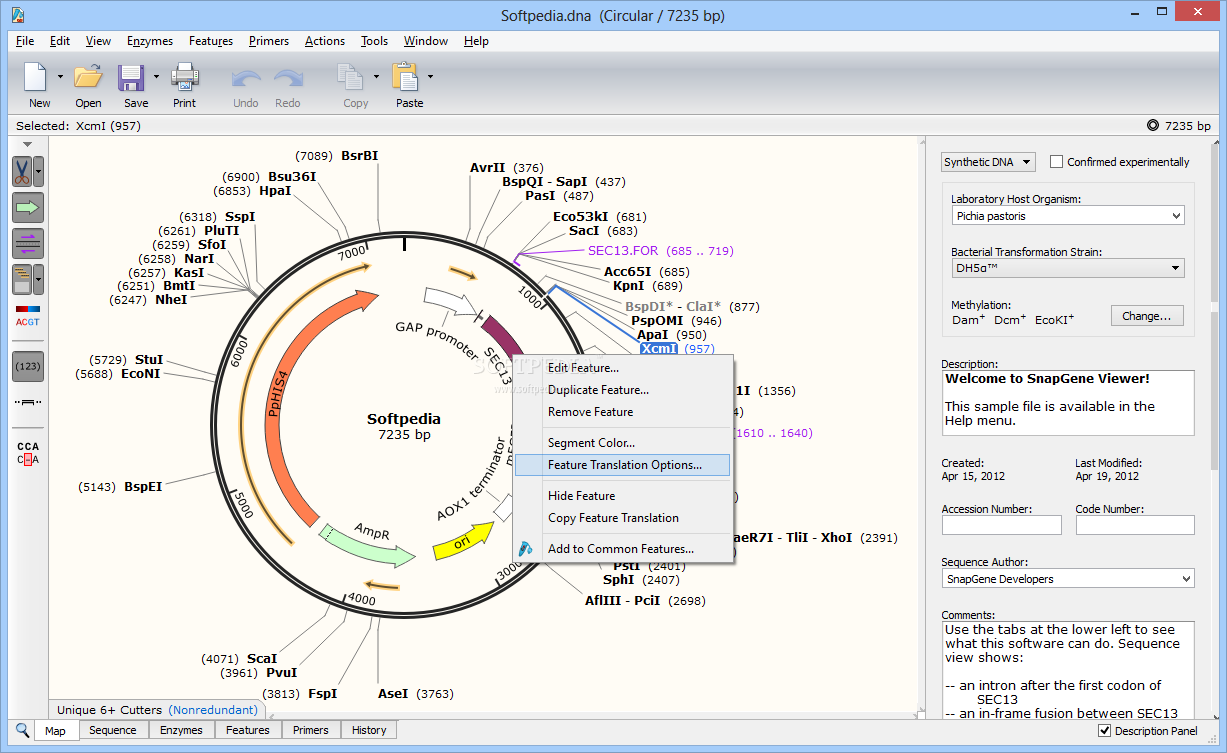
Task: Open the File menu
Action: (x=25, y=41)
